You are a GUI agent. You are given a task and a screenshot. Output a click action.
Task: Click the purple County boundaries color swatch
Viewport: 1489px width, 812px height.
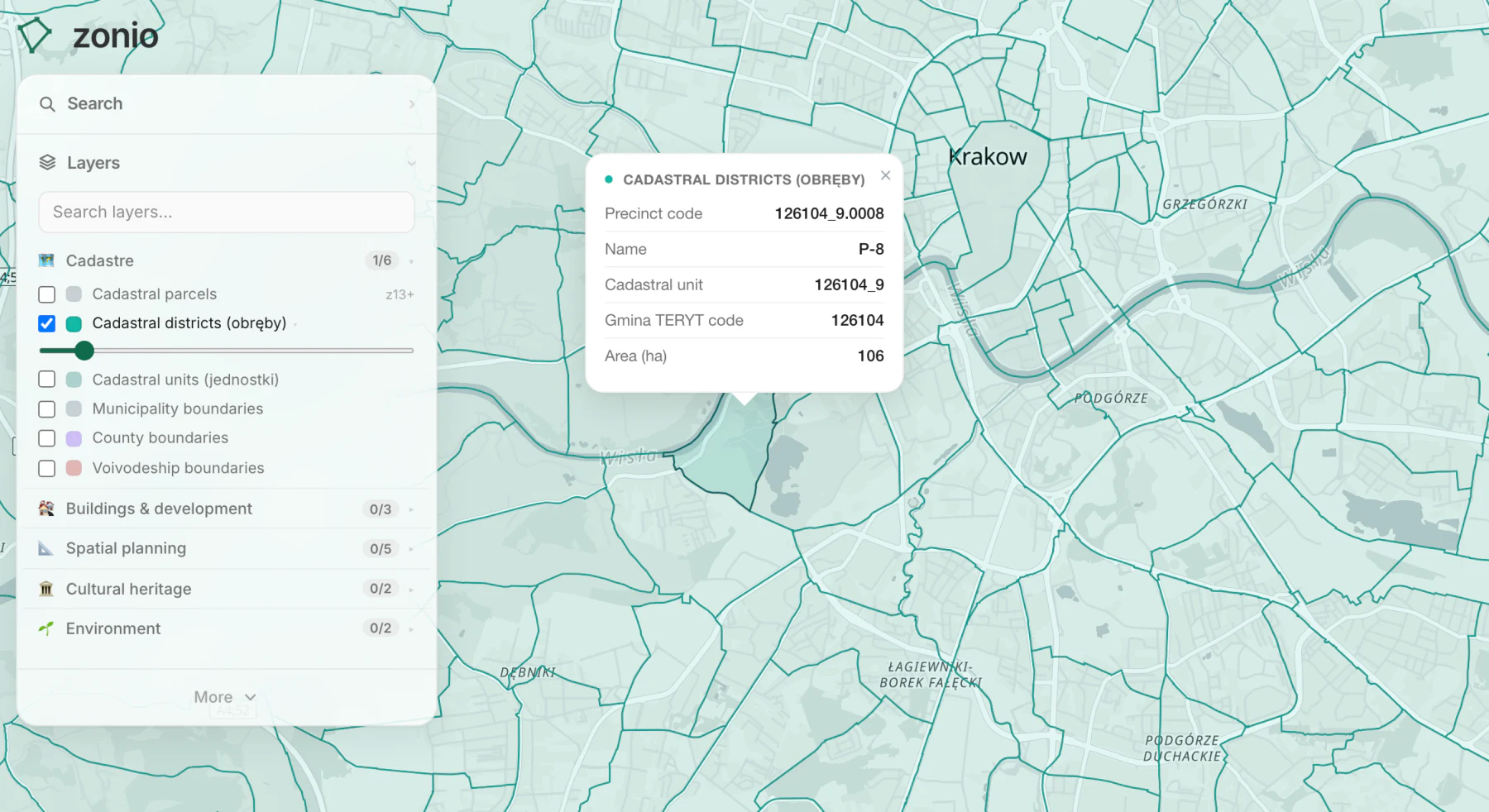point(74,438)
